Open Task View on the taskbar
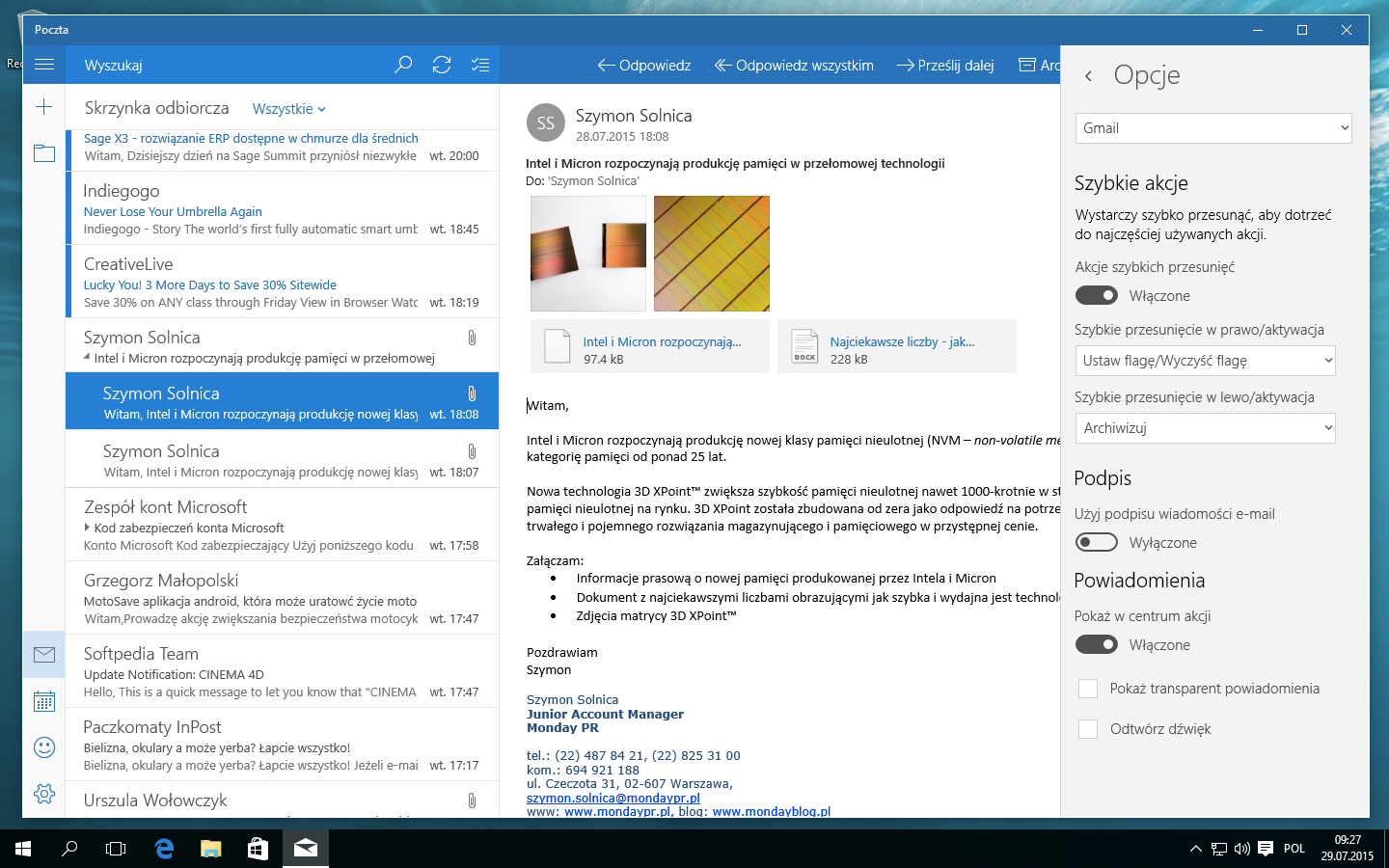1389x868 pixels. coord(116,849)
